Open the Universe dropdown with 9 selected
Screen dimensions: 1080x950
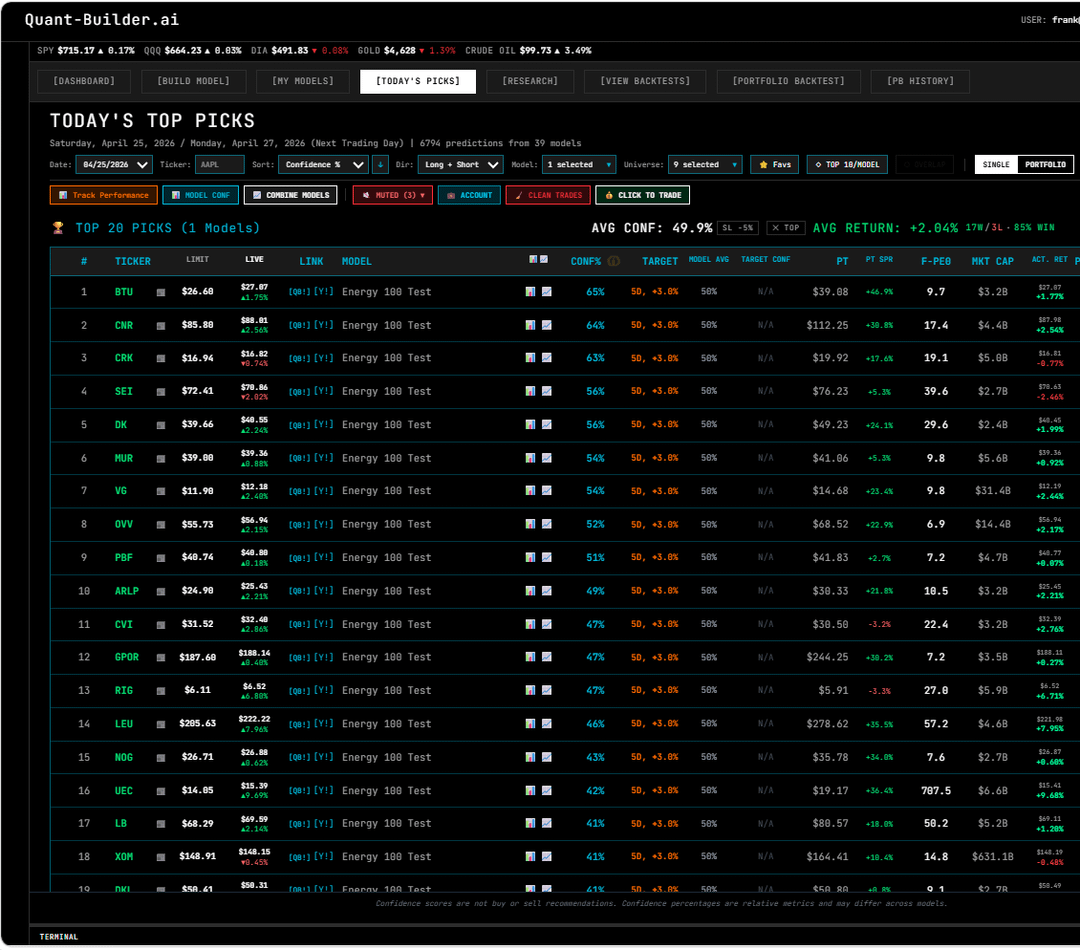tap(705, 165)
